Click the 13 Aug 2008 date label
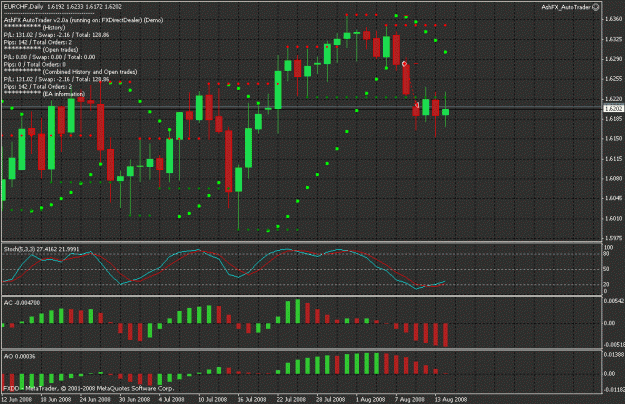The image size is (625, 404). 450,399
